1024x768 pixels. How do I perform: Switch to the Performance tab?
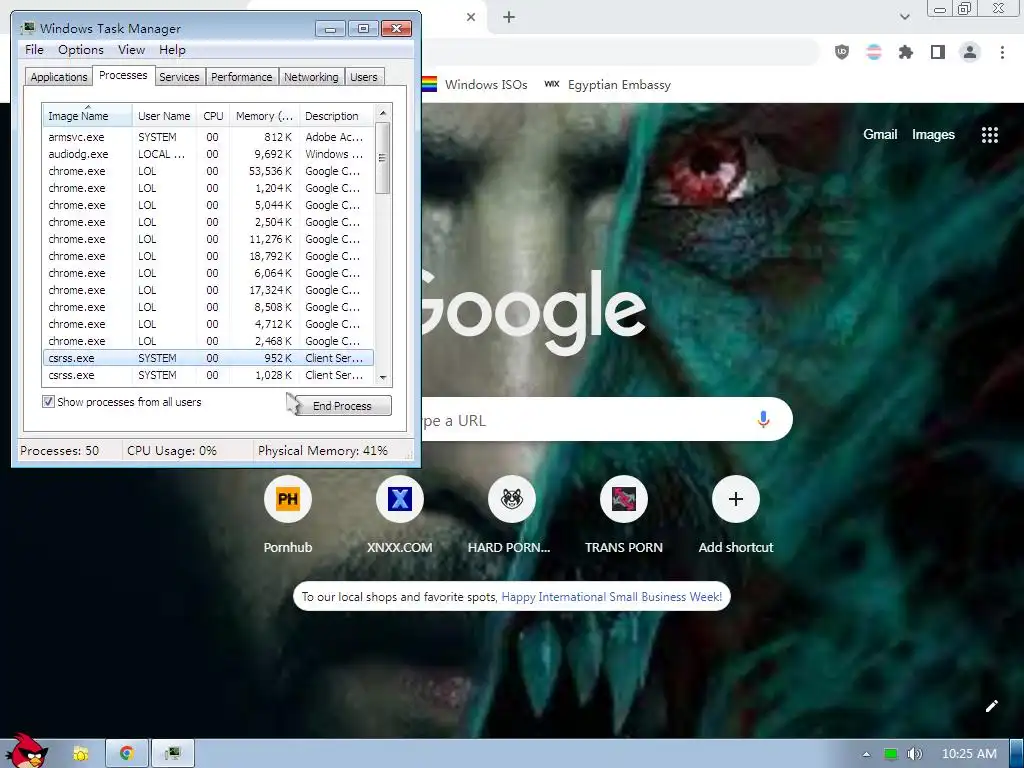[242, 76]
